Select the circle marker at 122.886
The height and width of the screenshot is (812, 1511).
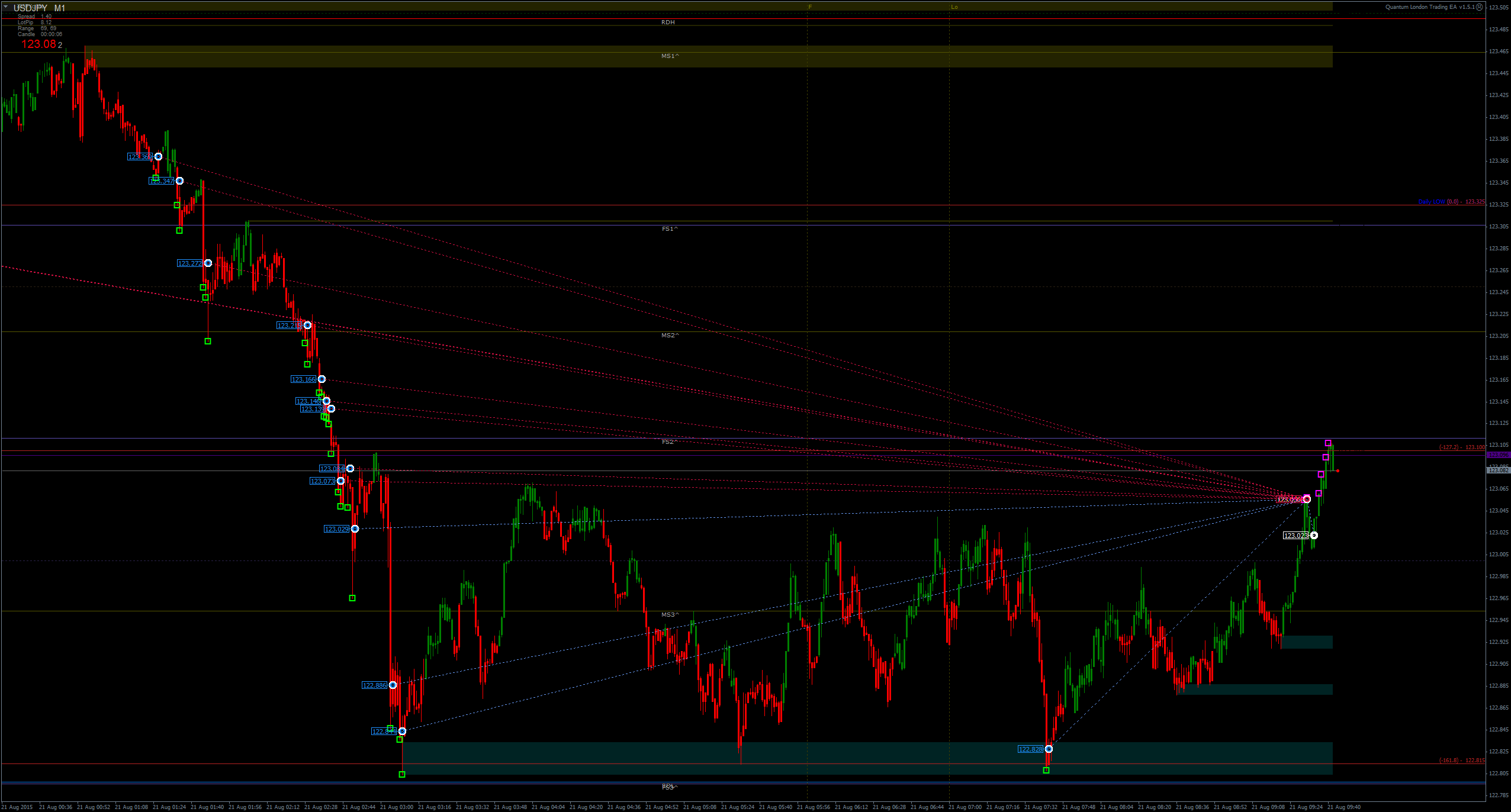coord(393,685)
